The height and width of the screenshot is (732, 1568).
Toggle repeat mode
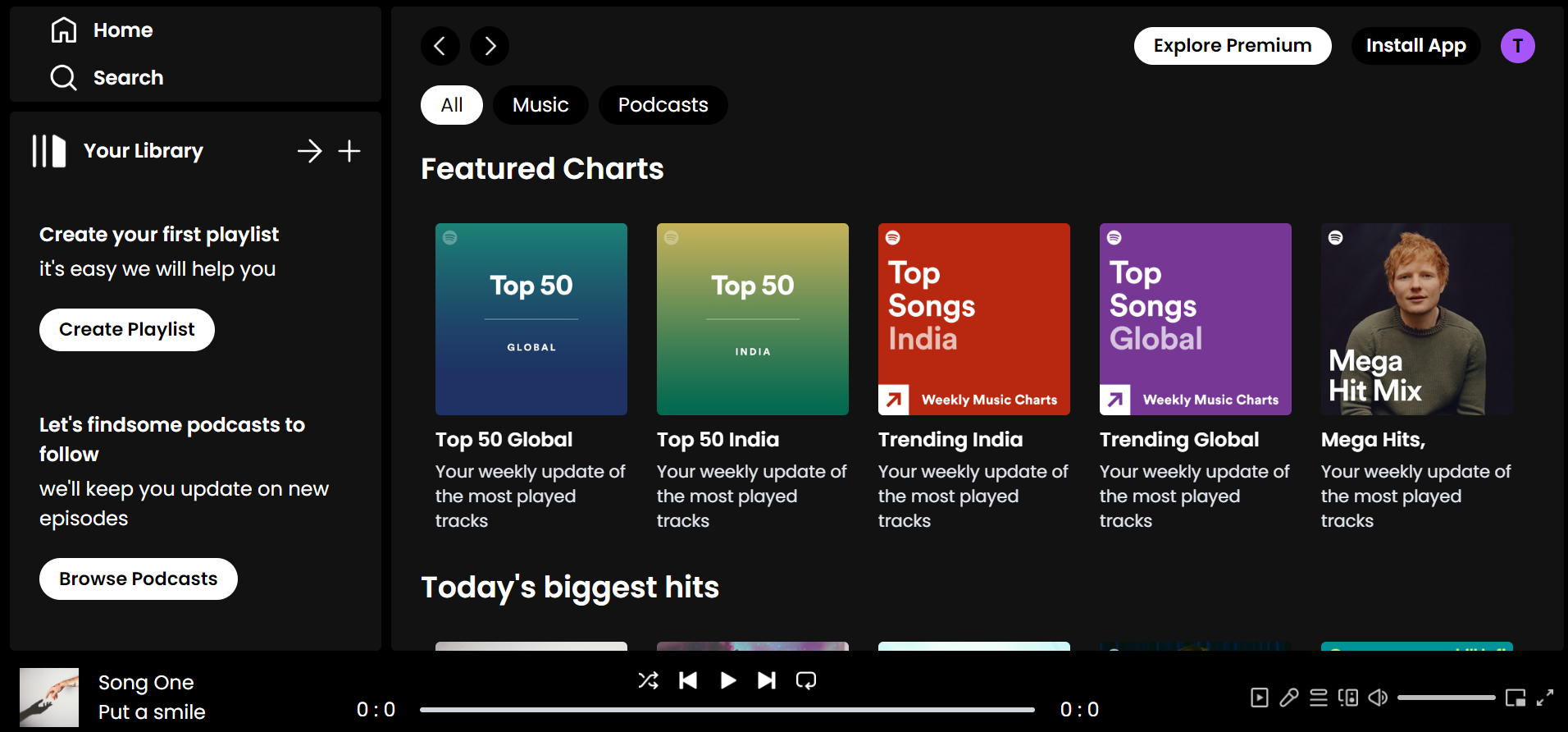coord(806,680)
